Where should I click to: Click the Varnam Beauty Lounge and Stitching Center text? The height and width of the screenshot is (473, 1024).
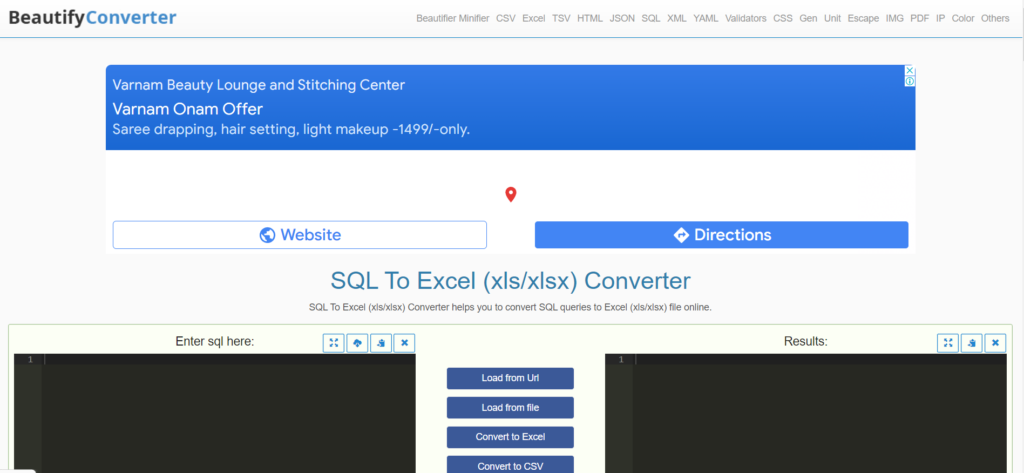tap(259, 85)
